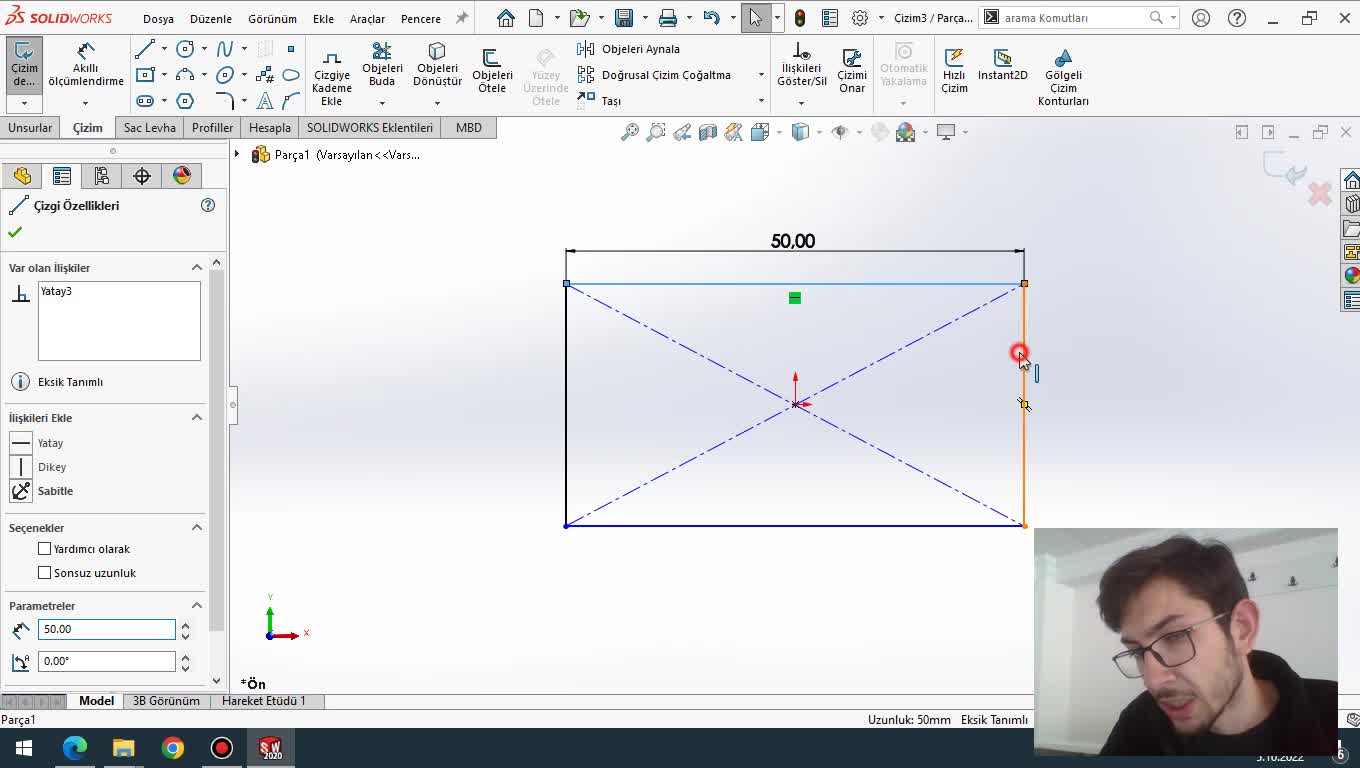This screenshot has width=1360, height=768.
Task: Open the Araçlar menu
Action: pos(367,18)
